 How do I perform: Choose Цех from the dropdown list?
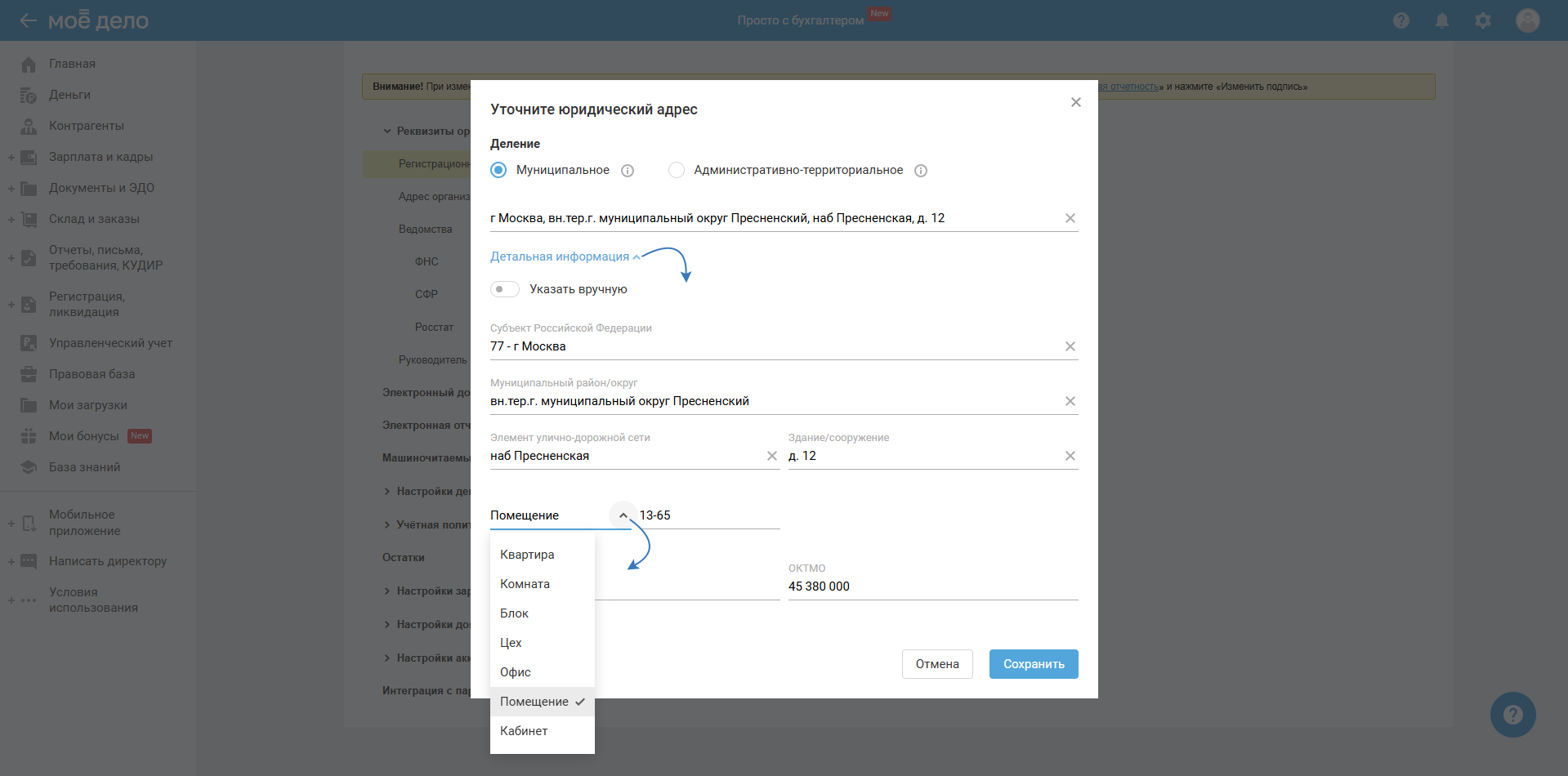pyautogui.click(x=543, y=643)
